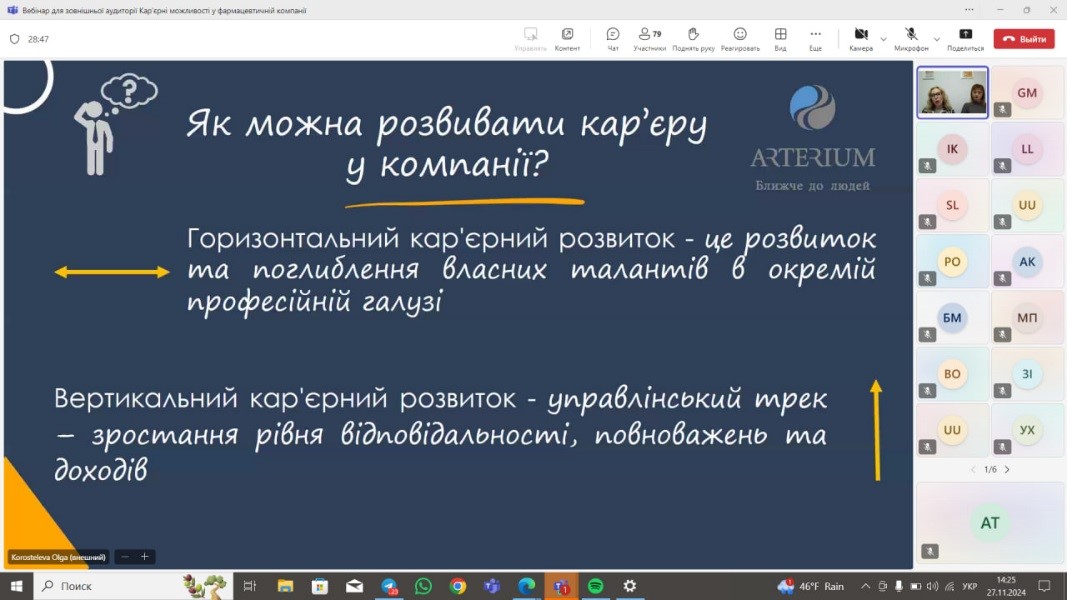This screenshot has width=1067, height=600.
Task: Click muted mic icon on IK tile
Action: pos(928,165)
